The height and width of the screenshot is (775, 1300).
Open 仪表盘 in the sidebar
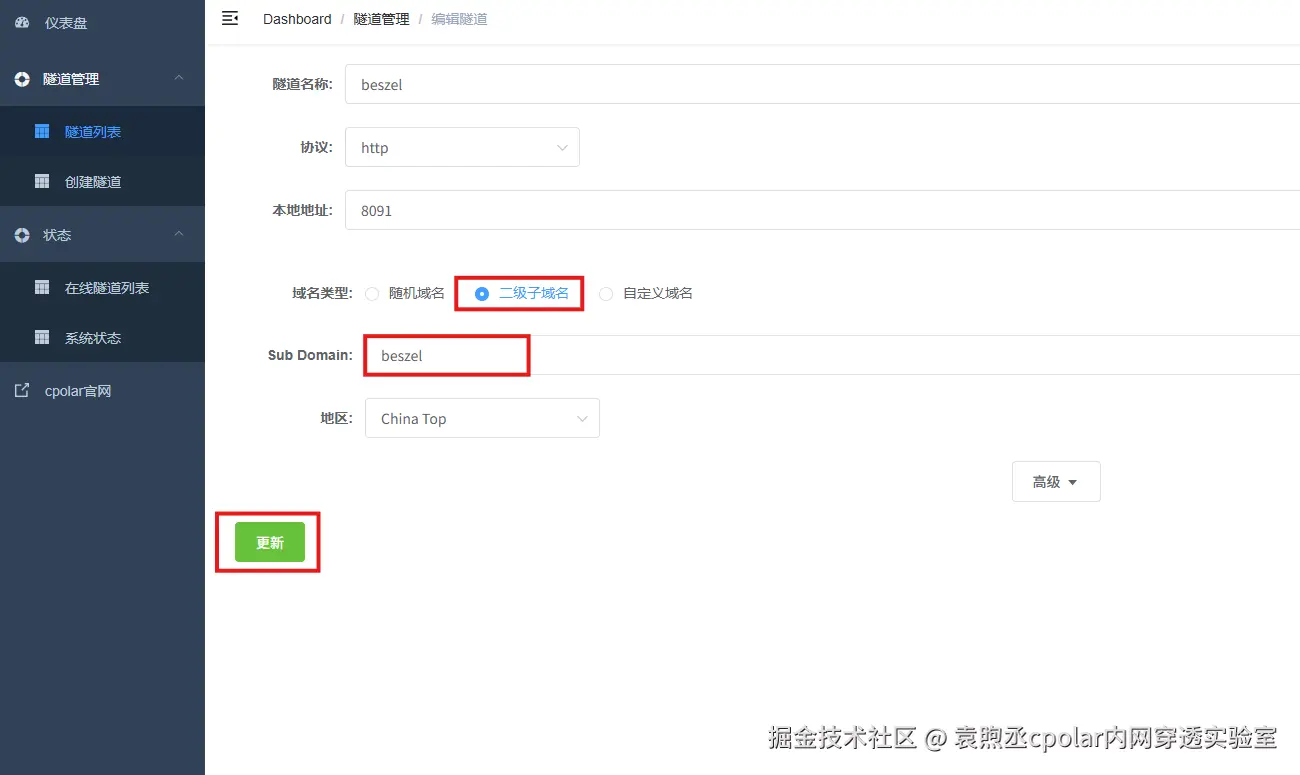tap(102, 22)
